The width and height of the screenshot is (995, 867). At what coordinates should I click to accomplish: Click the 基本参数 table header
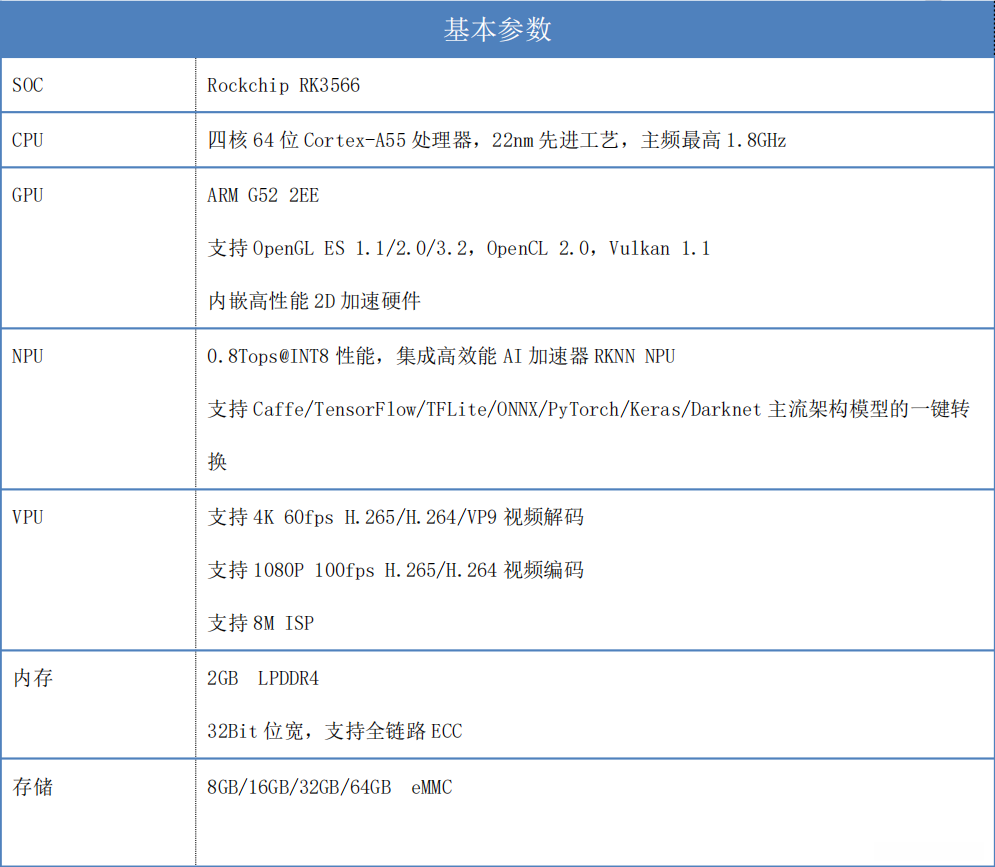click(x=498, y=30)
